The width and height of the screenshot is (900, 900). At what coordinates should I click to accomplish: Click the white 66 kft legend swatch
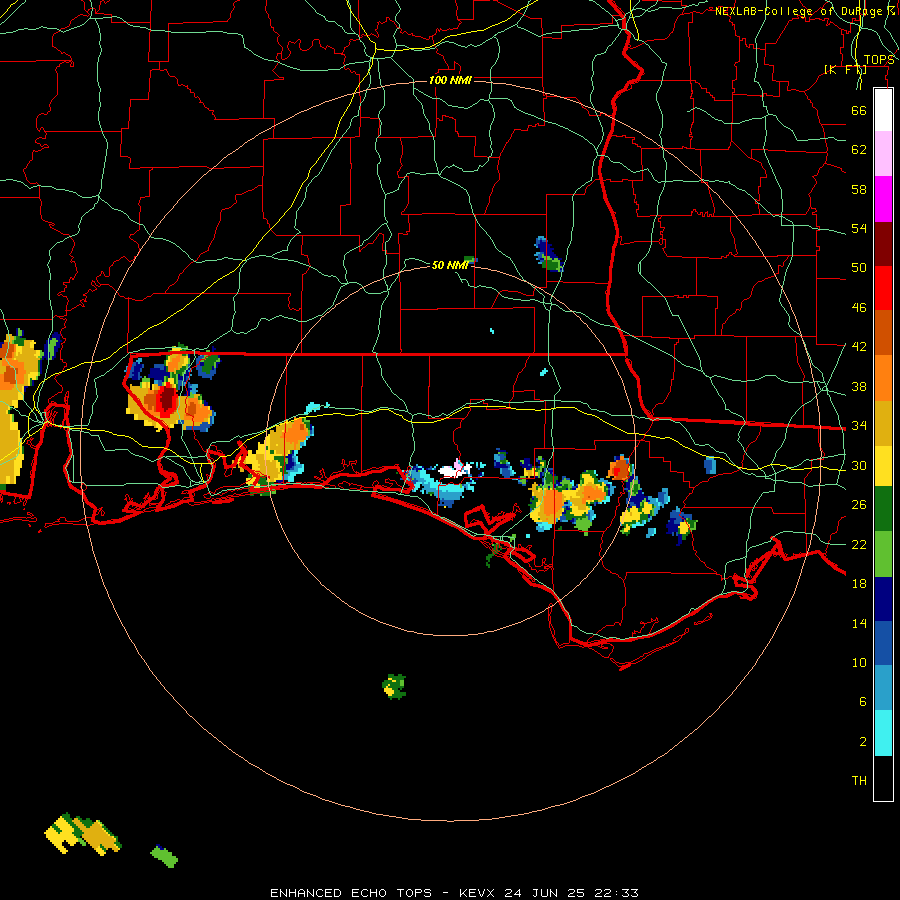883,110
